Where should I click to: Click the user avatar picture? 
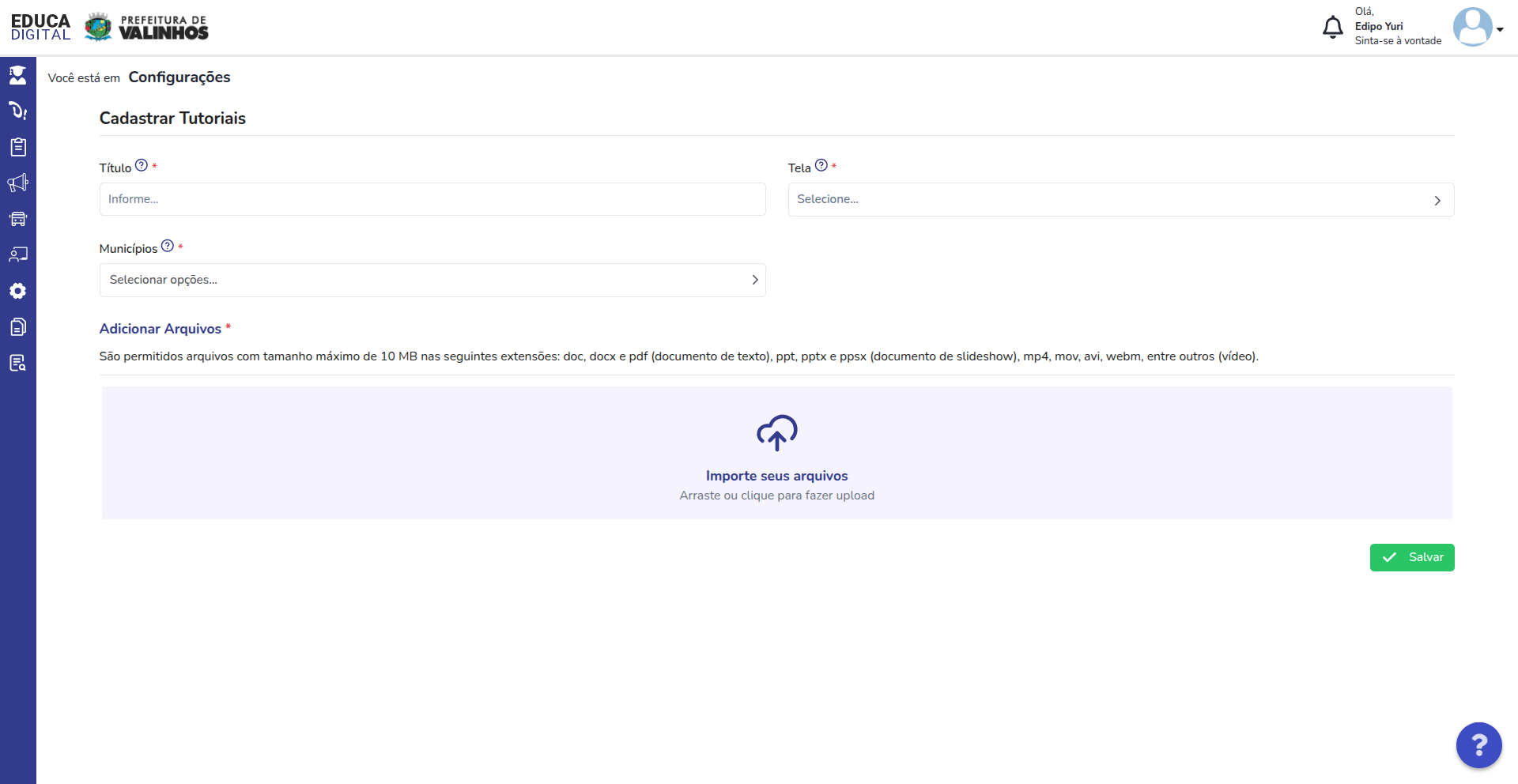1472,27
